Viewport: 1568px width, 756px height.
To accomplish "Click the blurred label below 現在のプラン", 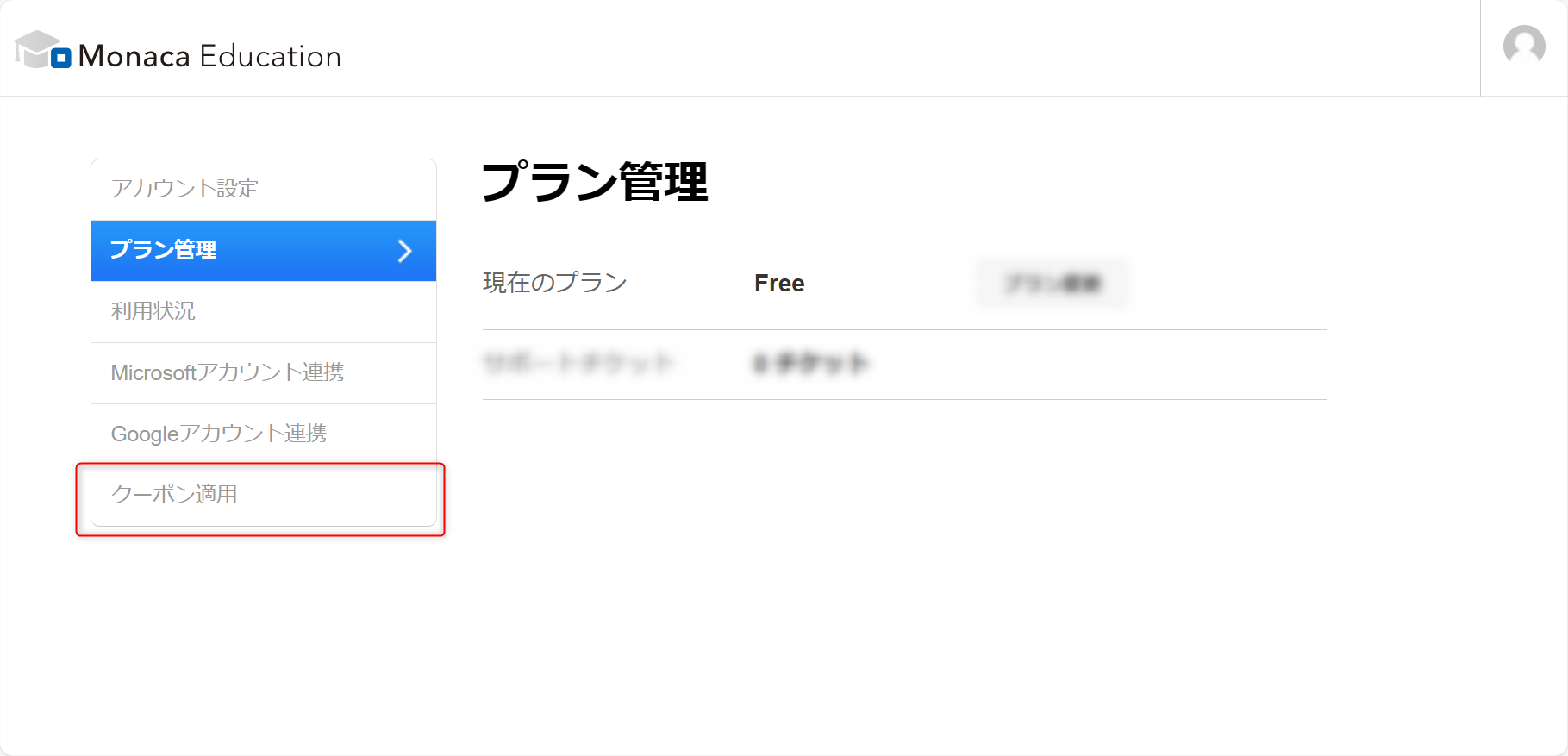I will point(578,363).
